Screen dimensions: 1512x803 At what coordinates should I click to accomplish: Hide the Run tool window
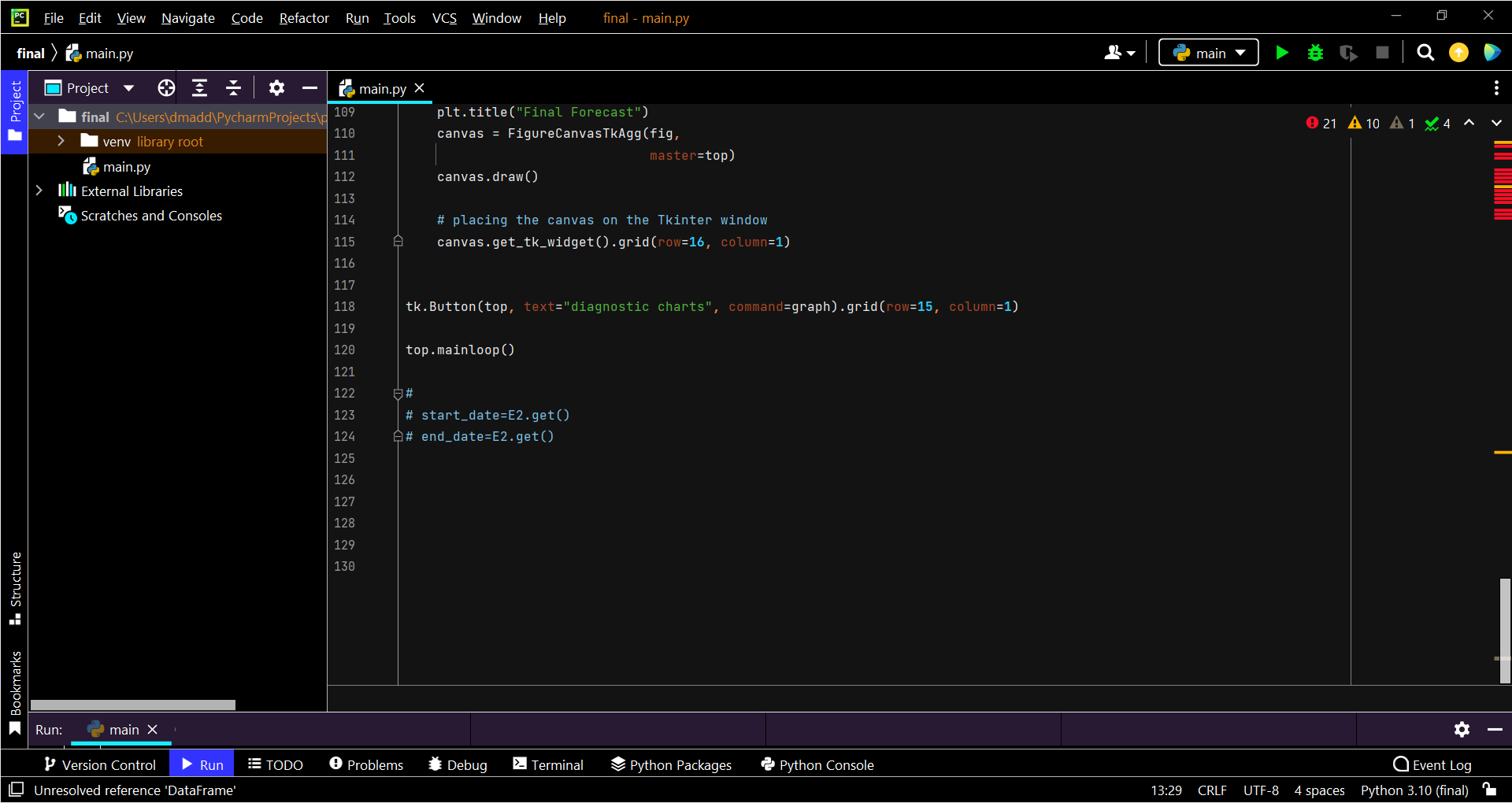[1495, 730]
